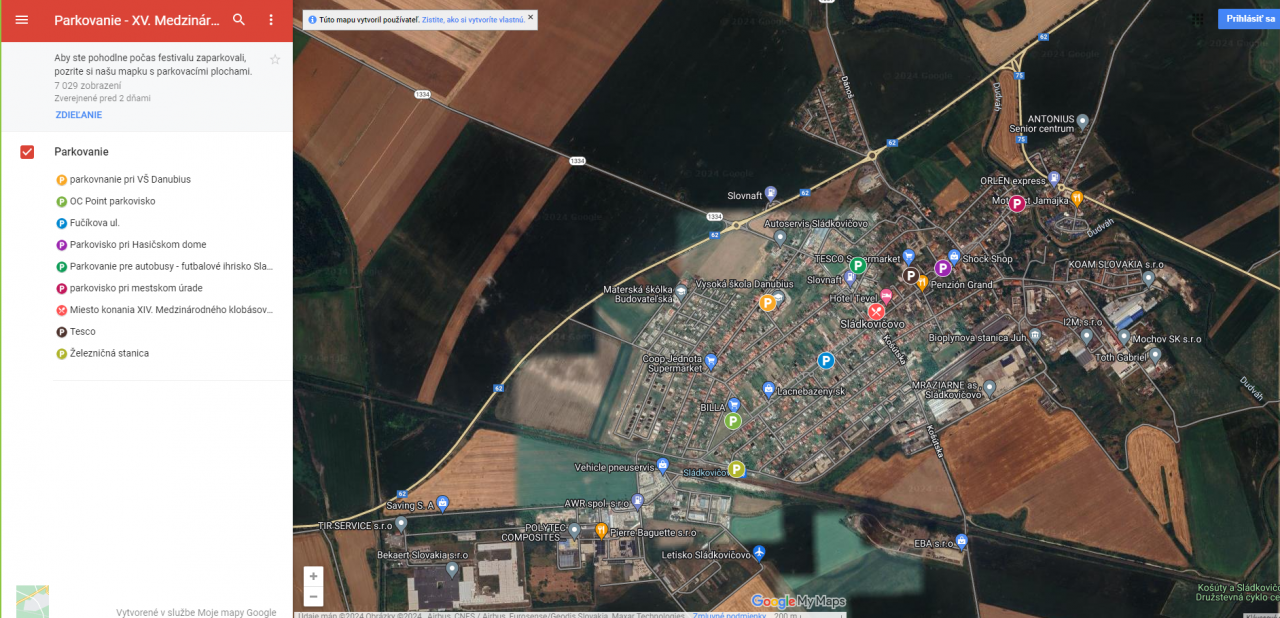
Task: Star this map as a favorite
Action: [275, 60]
